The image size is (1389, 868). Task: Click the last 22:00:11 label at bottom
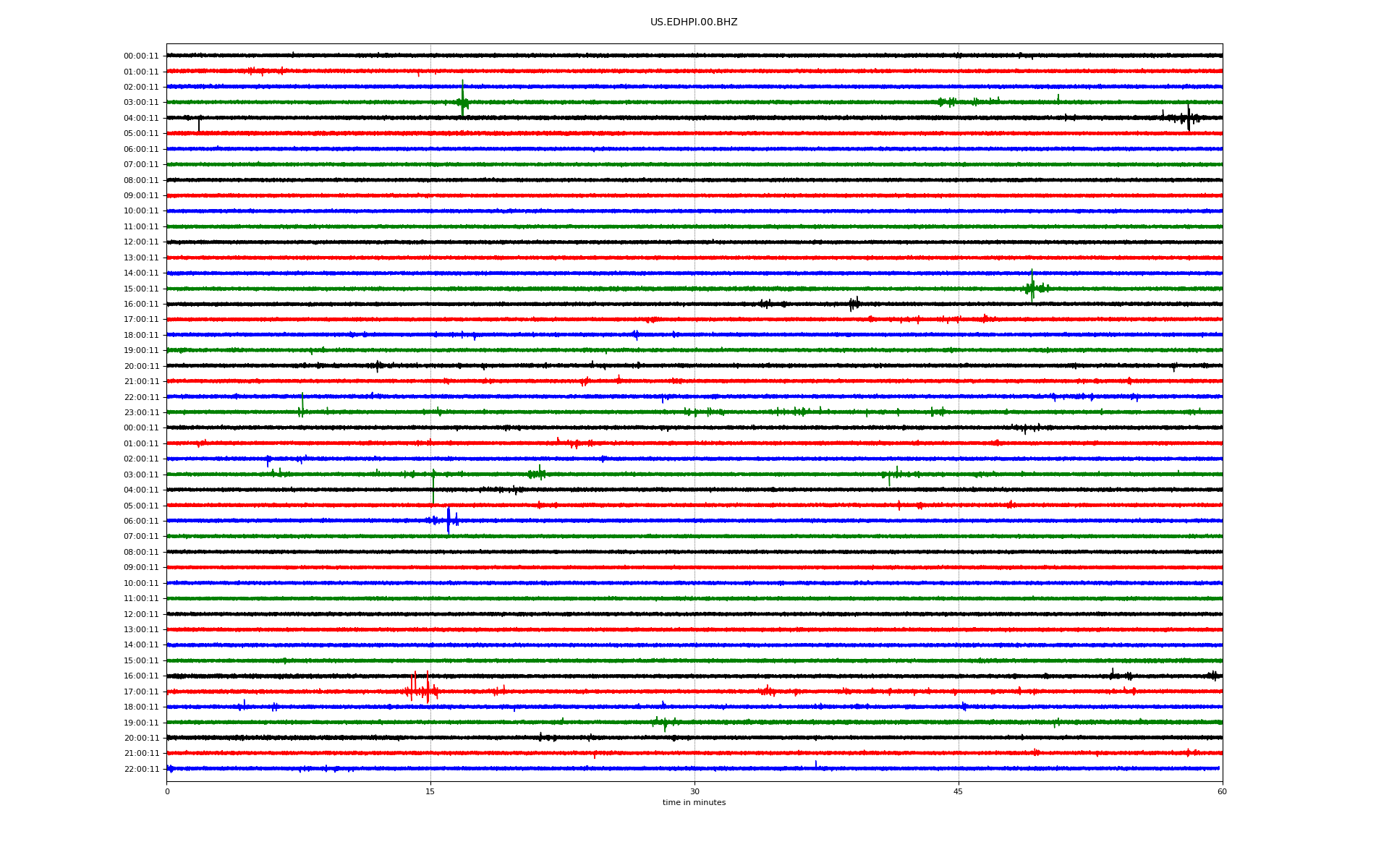pos(140,770)
